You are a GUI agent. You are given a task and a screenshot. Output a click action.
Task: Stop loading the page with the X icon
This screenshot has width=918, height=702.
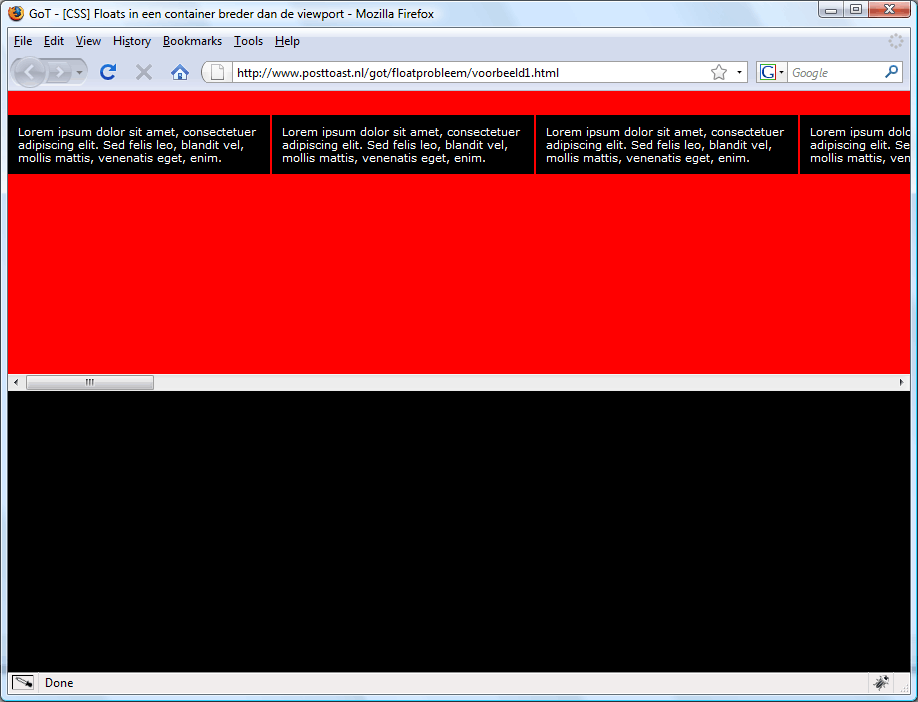[x=143, y=72]
